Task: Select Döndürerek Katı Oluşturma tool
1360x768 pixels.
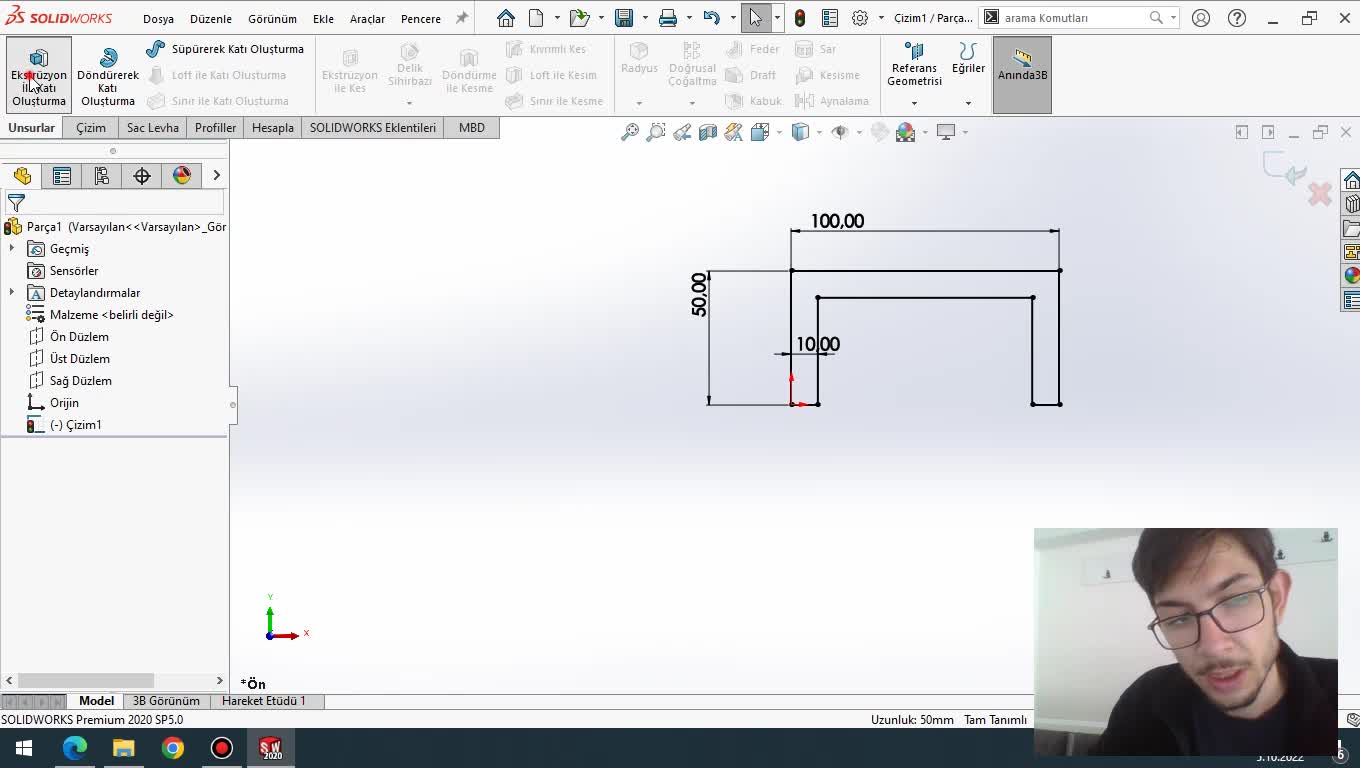Action: [108, 76]
